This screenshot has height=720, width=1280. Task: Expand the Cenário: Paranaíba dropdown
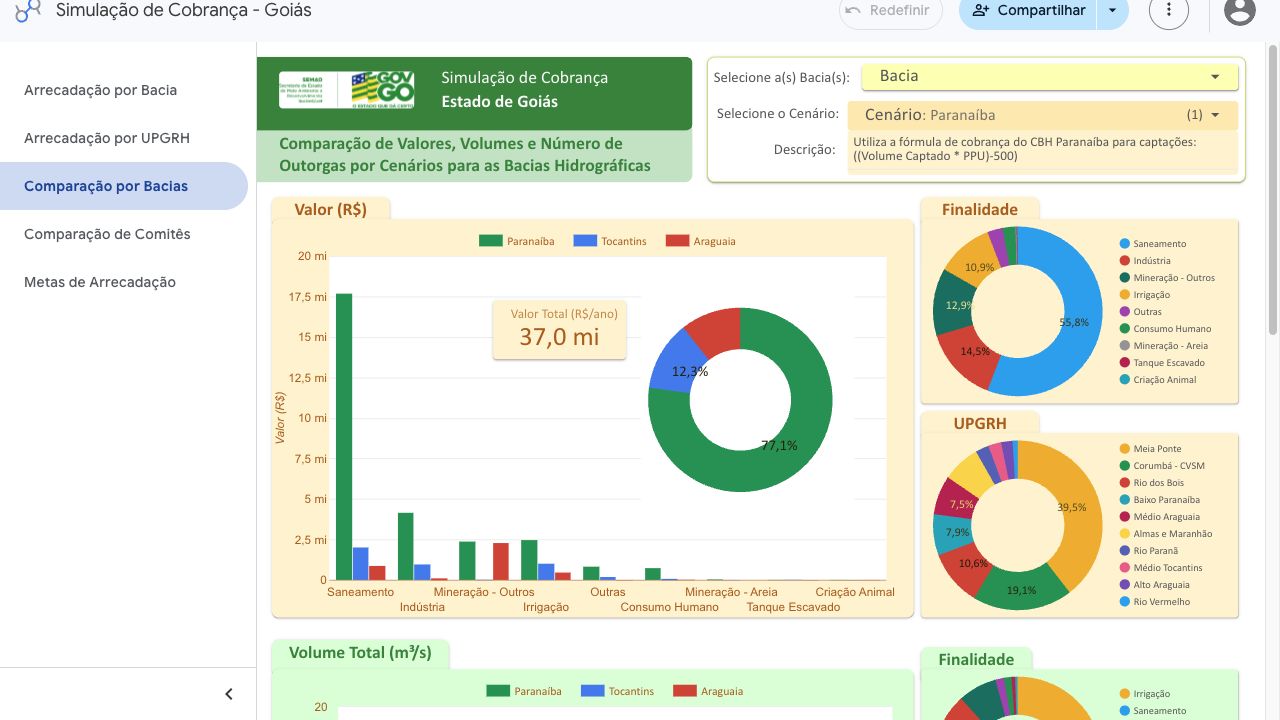[1042, 115]
